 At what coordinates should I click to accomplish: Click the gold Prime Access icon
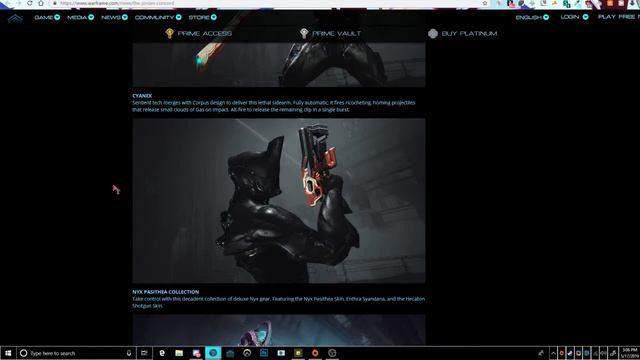point(169,33)
